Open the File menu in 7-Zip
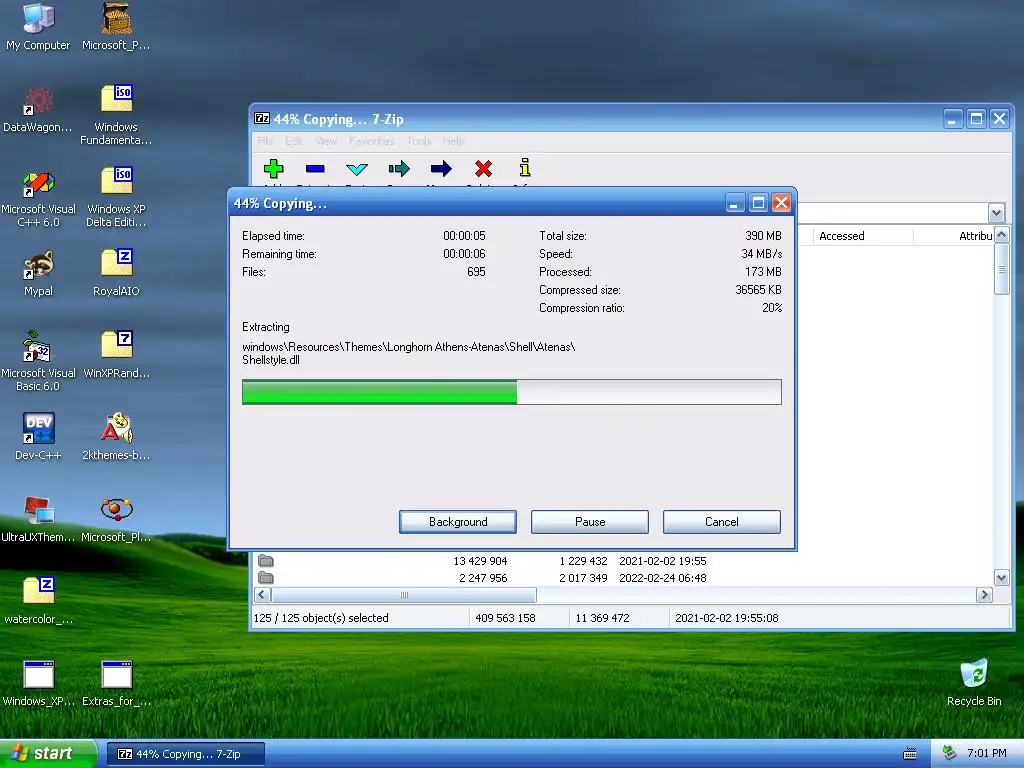1024x768 pixels. pos(265,141)
